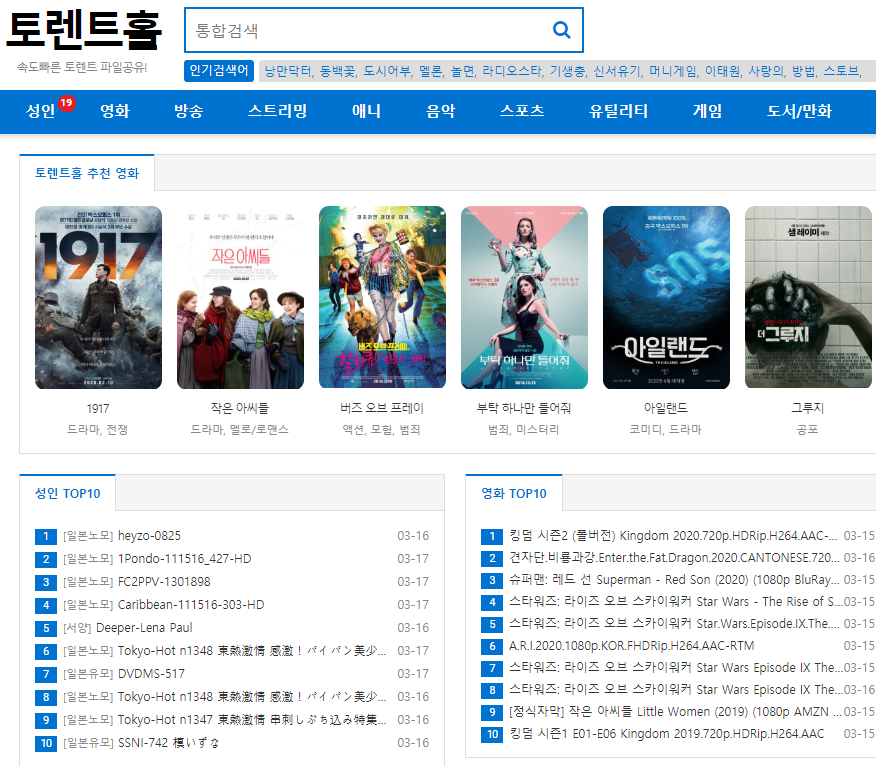Click the 그루지 movie poster

(808, 297)
